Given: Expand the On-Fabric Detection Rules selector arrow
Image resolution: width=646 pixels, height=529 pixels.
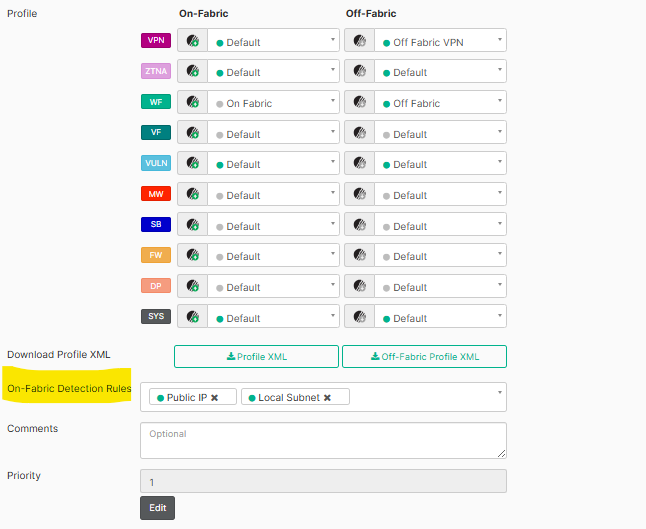Looking at the screenshot, I should point(500,393).
